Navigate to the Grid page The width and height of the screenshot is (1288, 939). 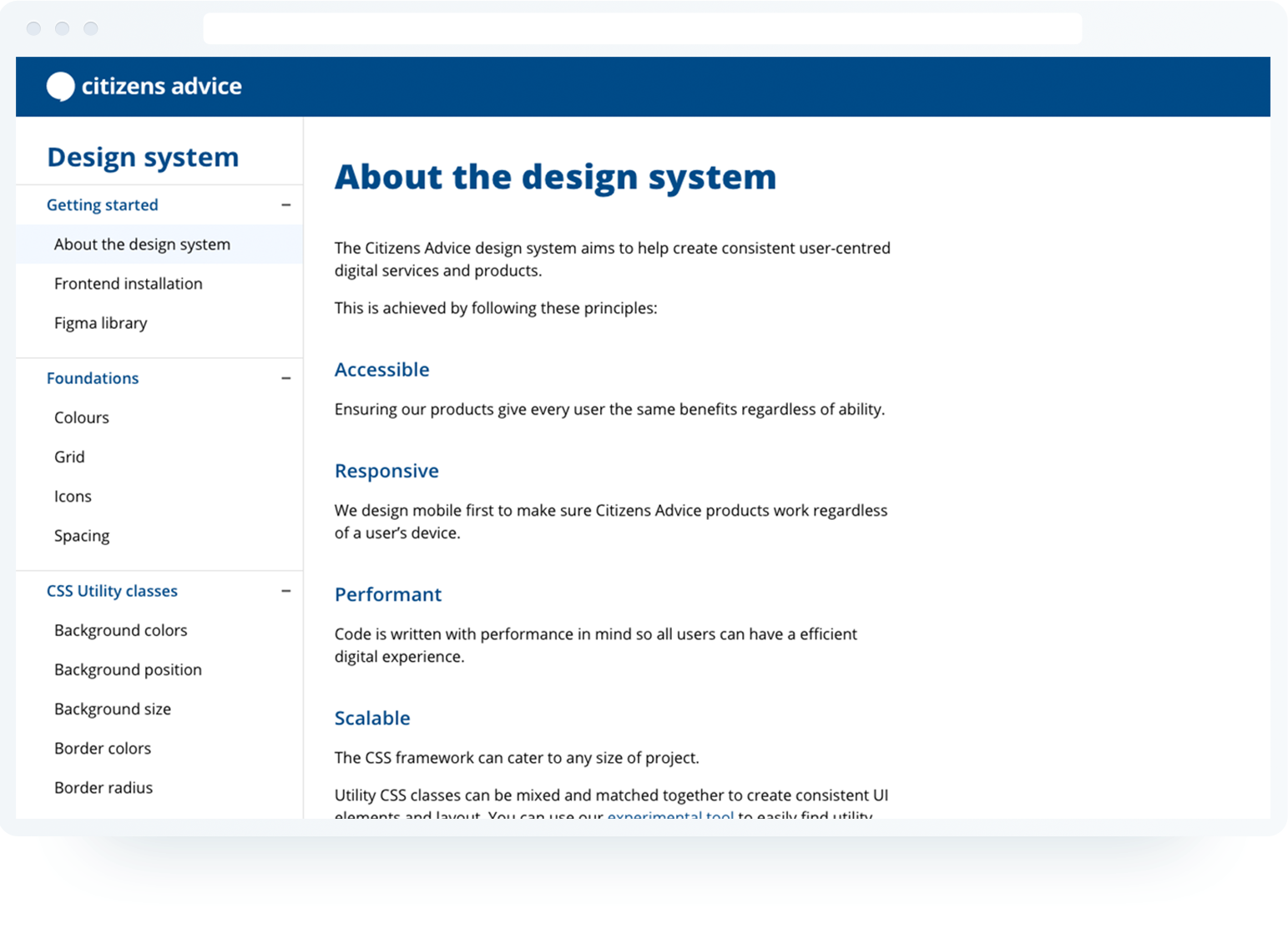click(69, 457)
